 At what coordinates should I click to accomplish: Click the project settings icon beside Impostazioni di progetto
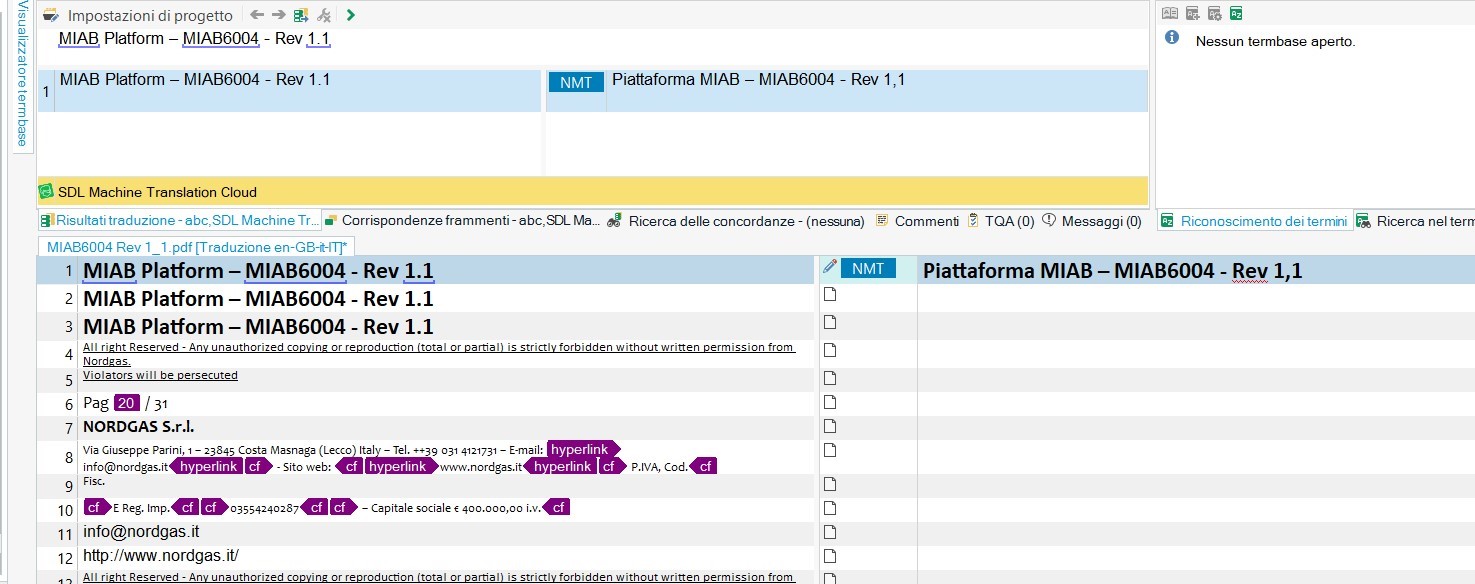click(51, 15)
